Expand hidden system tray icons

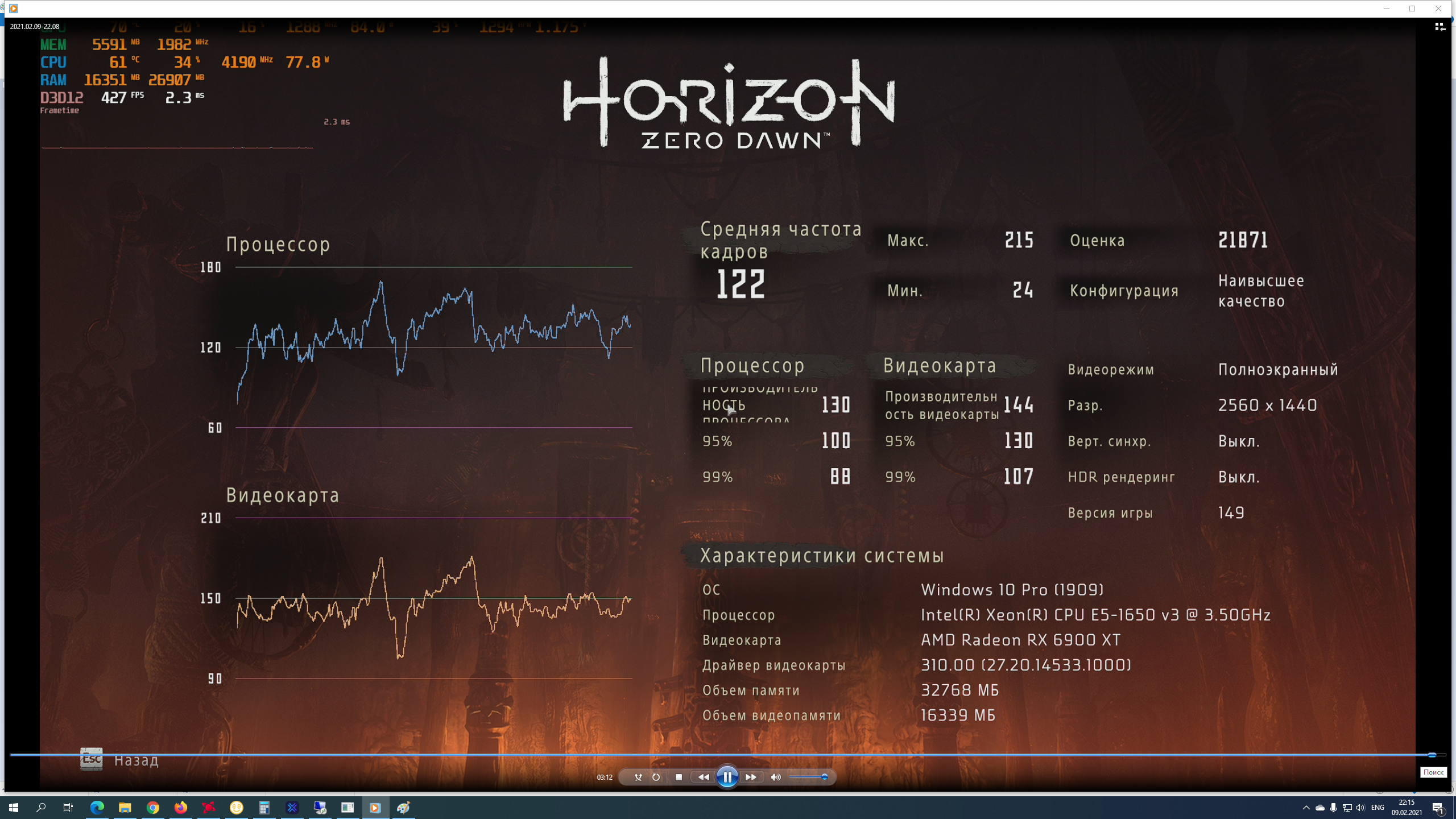pos(1306,807)
